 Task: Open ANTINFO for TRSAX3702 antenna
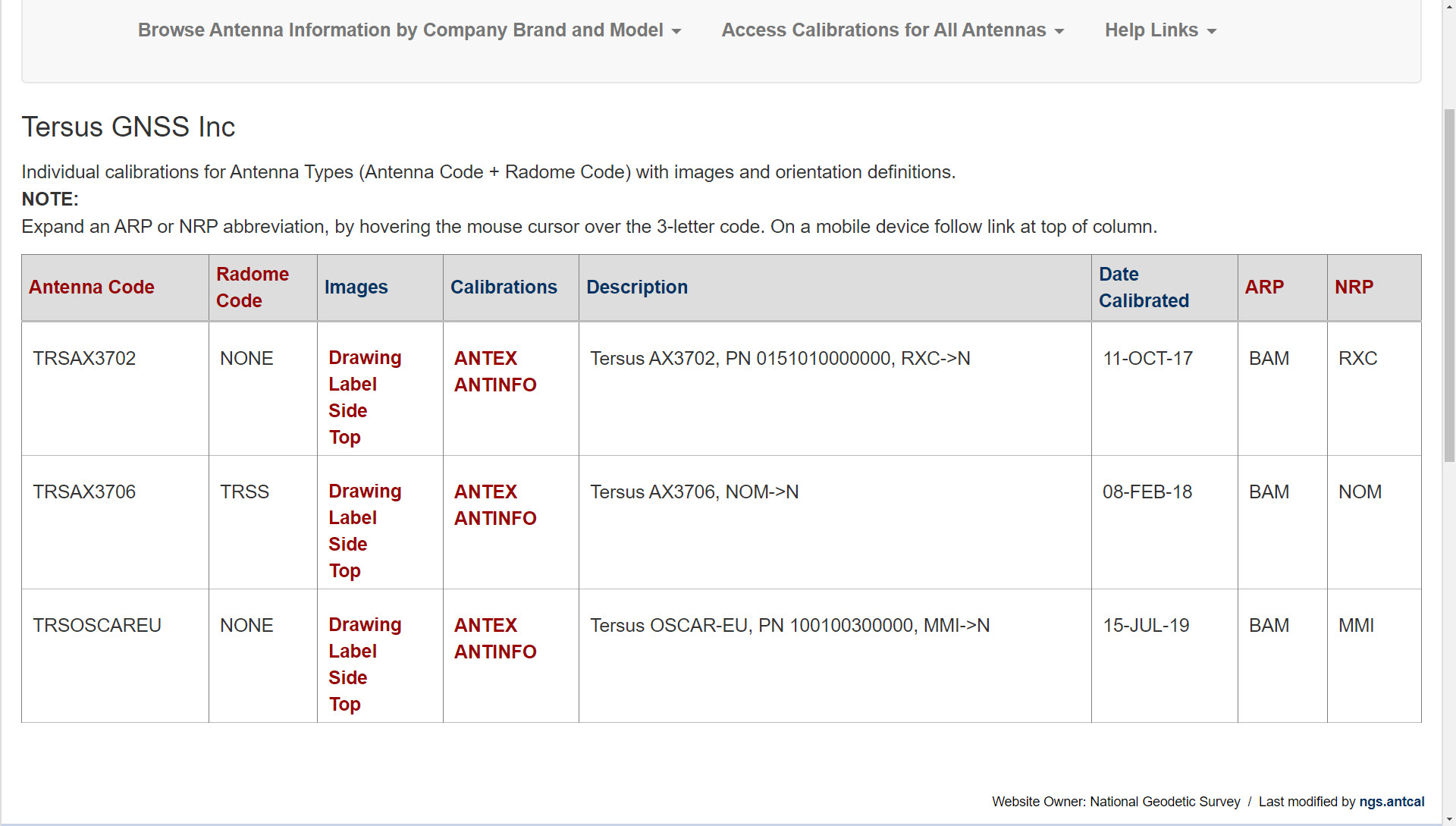point(495,385)
